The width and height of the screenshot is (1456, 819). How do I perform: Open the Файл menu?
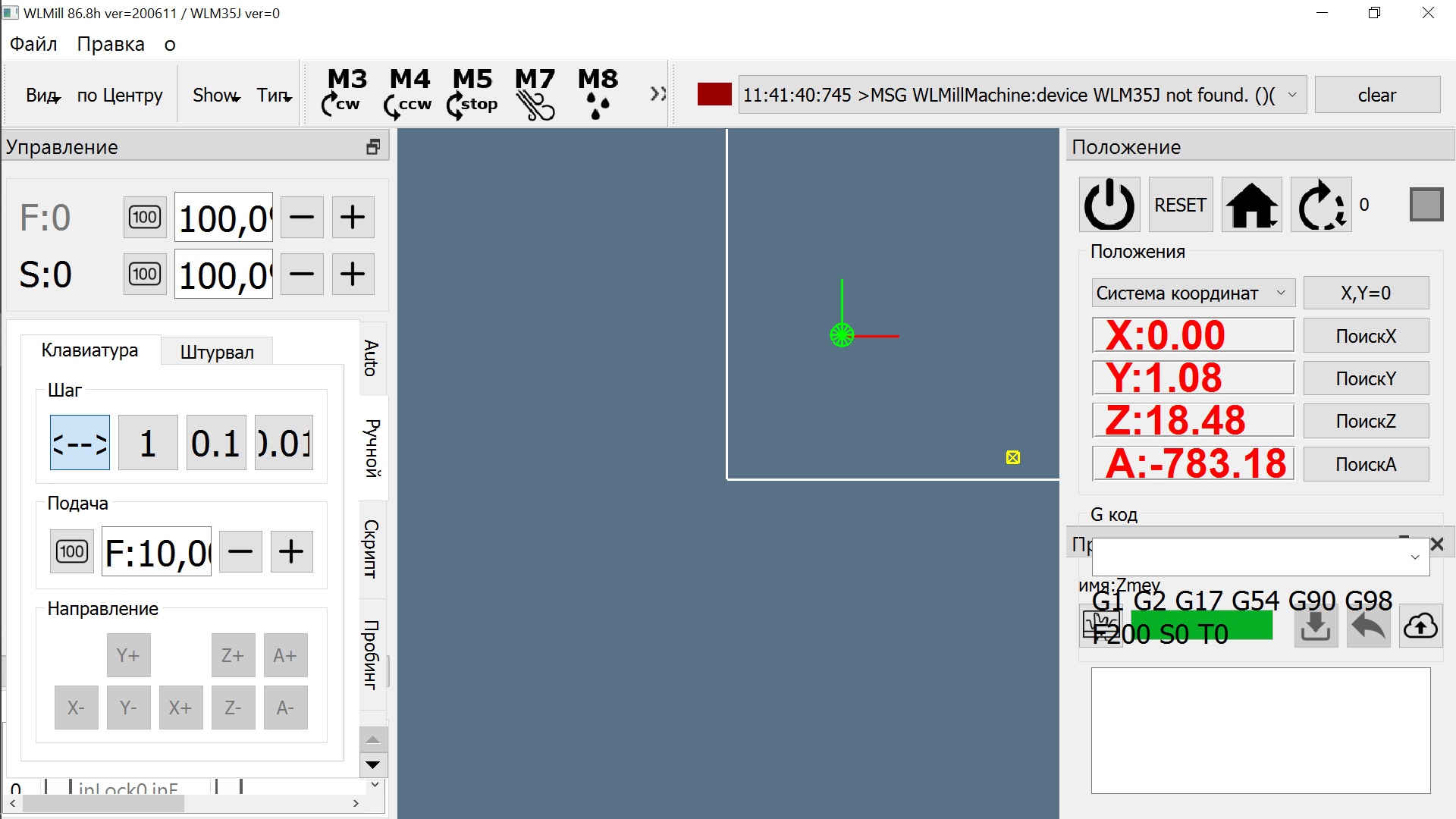[x=33, y=44]
